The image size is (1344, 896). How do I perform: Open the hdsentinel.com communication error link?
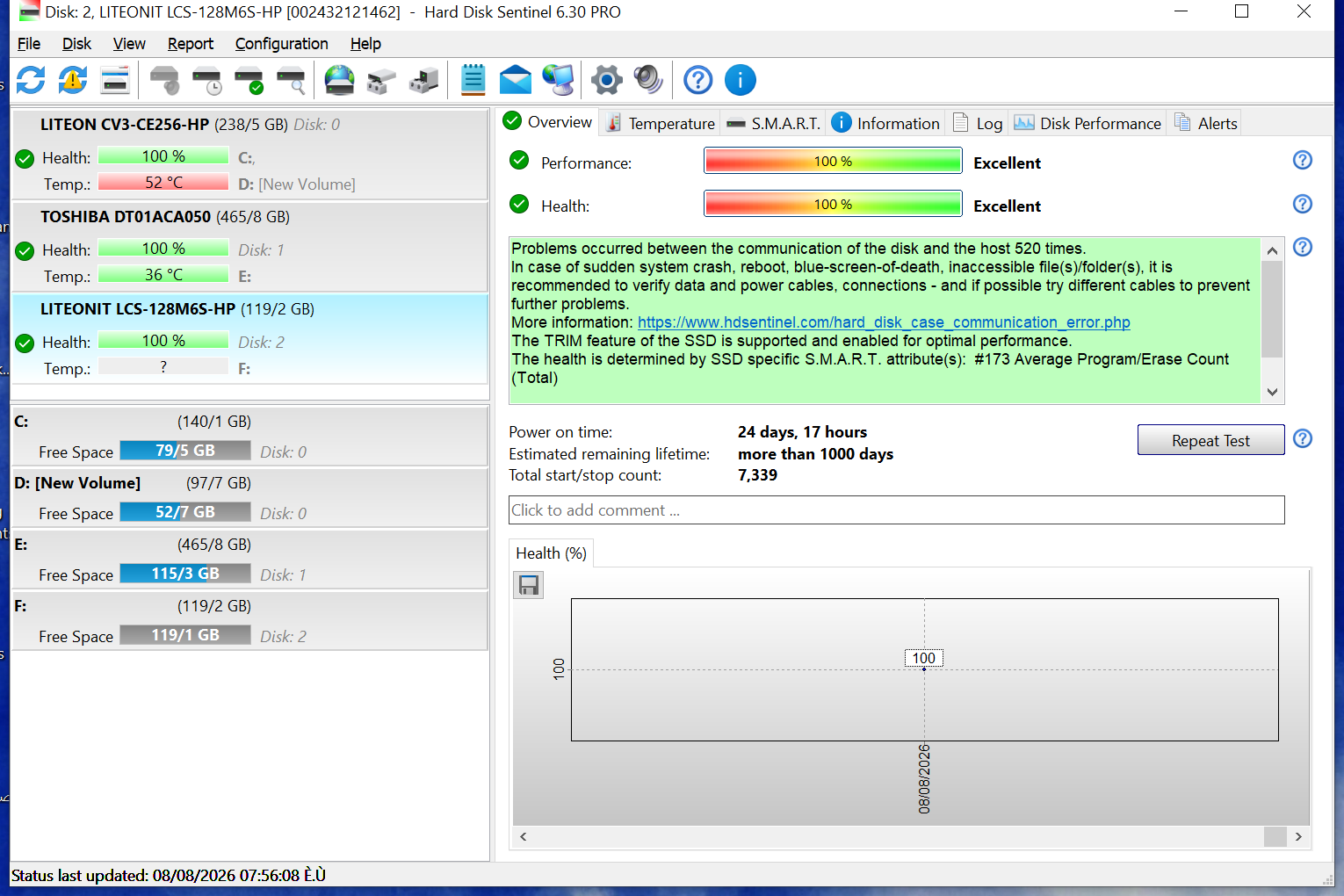click(x=884, y=322)
